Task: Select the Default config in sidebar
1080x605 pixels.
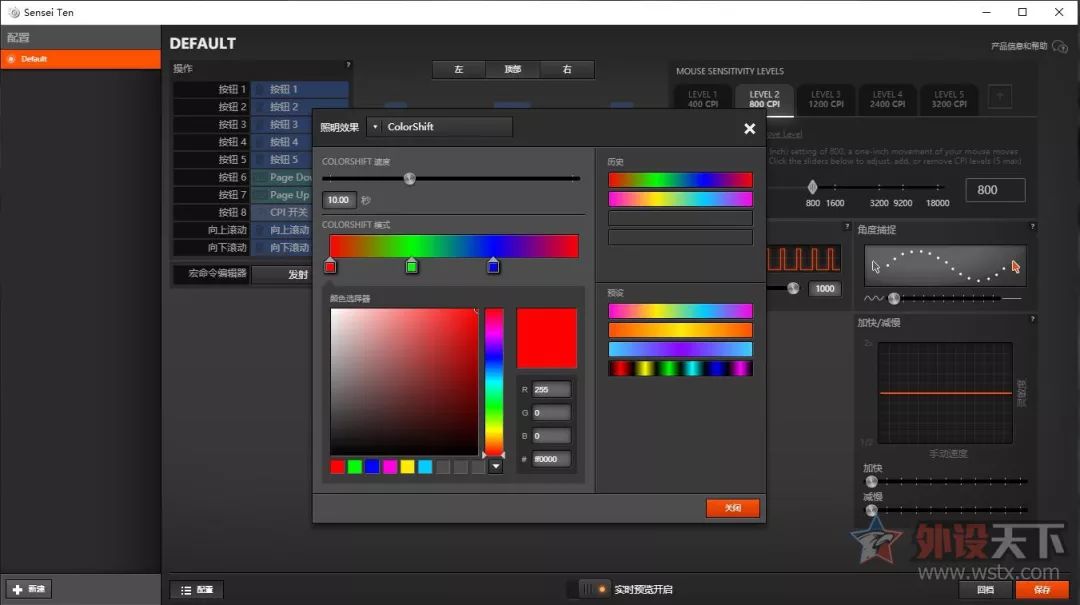Action: (81, 59)
